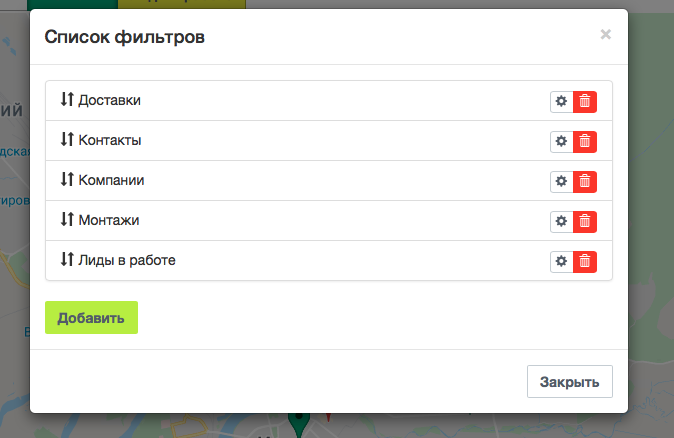Select the Компании filter row label

click(112, 180)
